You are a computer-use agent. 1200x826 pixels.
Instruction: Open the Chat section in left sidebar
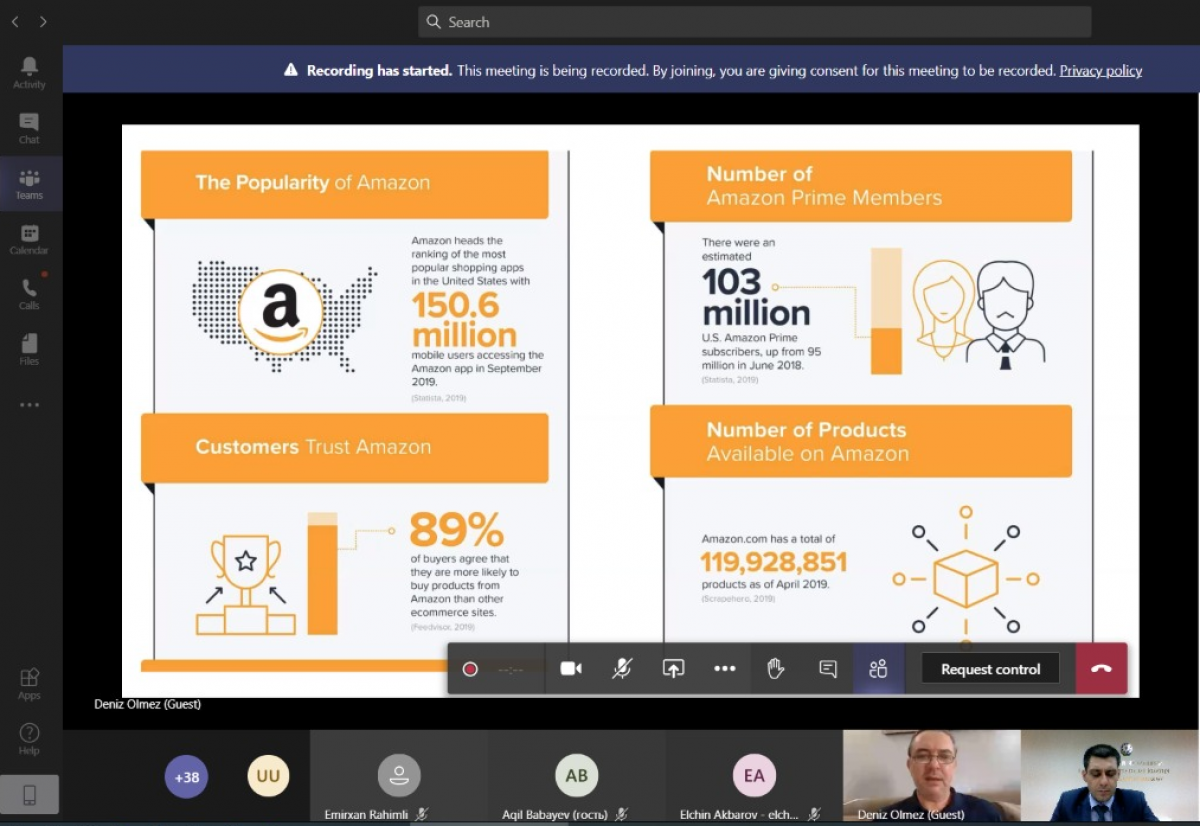29,127
